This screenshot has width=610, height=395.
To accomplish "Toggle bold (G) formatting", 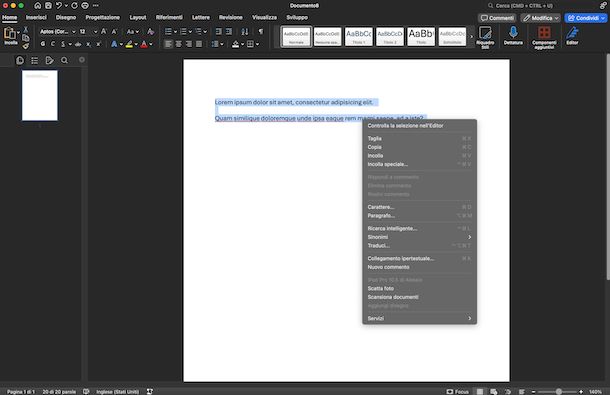I will pyautogui.click(x=43, y=44).
